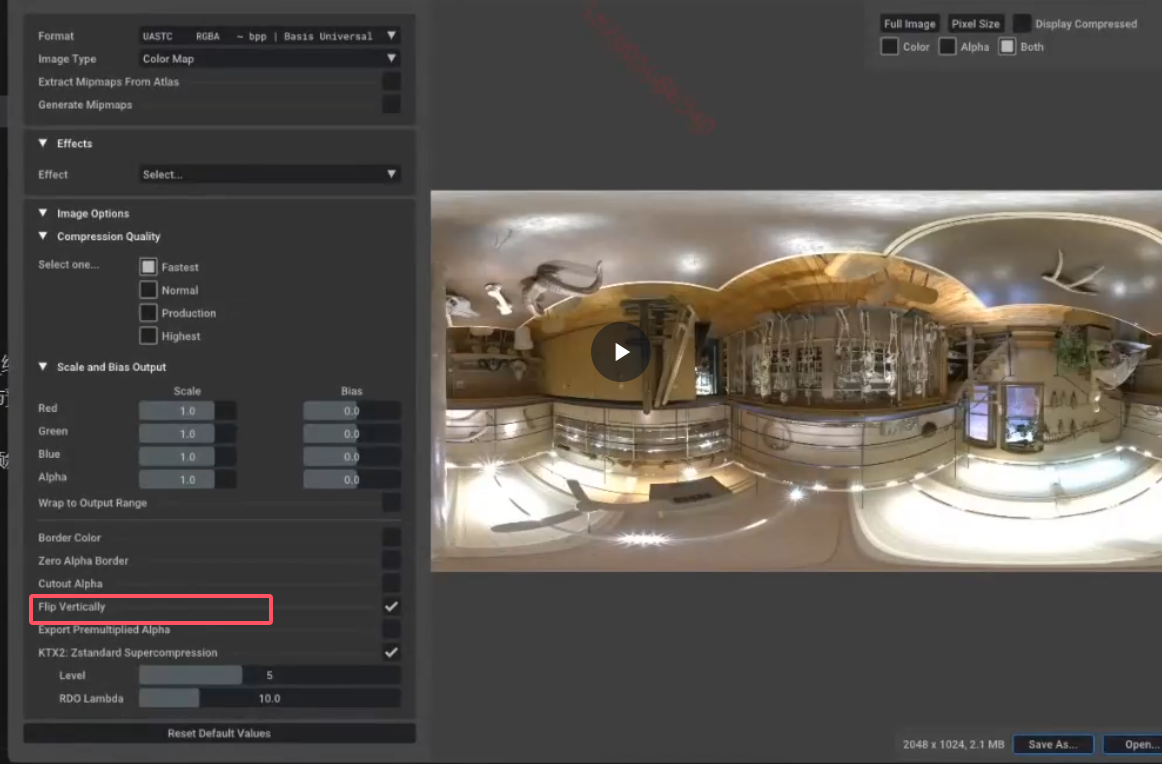Click the play button on preview image
Image resolution: width=1162 pixels, height=764 pixels.
click(x=621, y=352)
